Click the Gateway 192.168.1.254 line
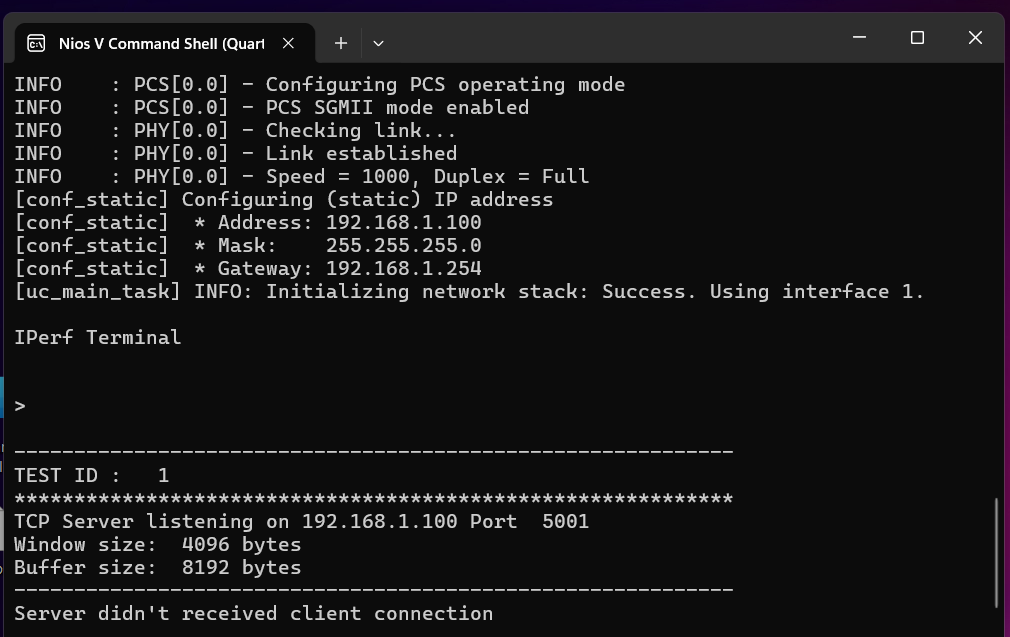The height and width of the screenshot is (637, 1010). coord(248,268)
